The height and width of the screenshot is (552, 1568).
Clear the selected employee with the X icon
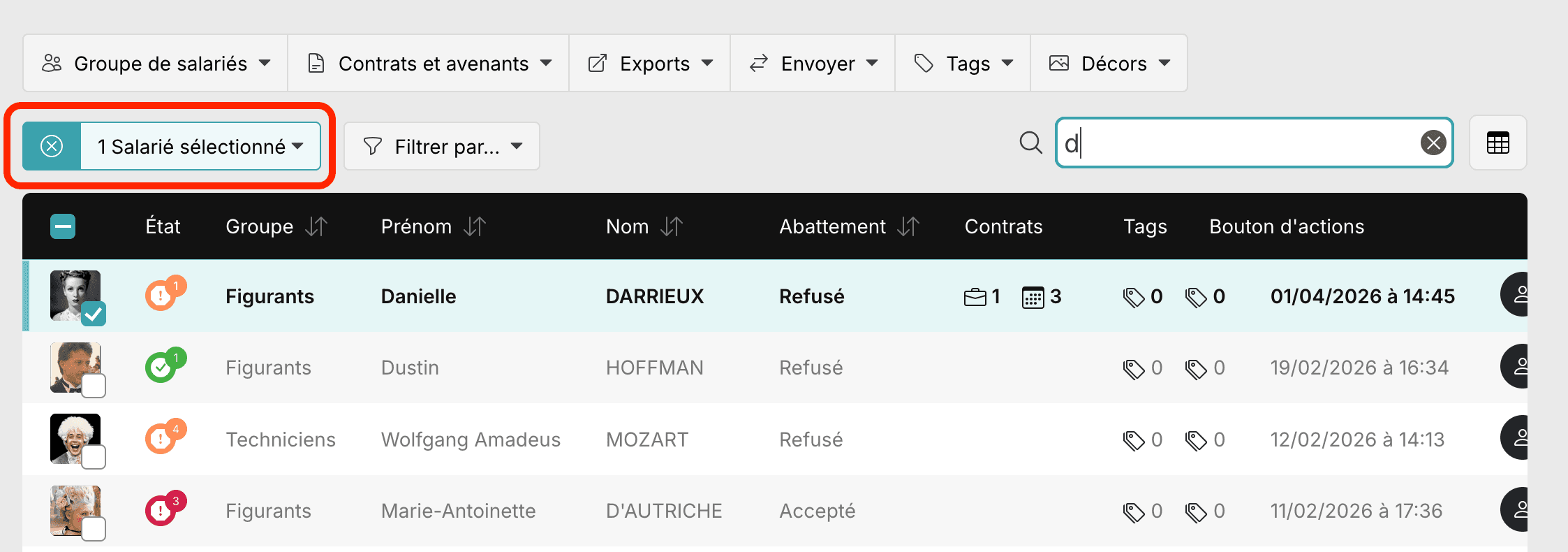point(52,146)
